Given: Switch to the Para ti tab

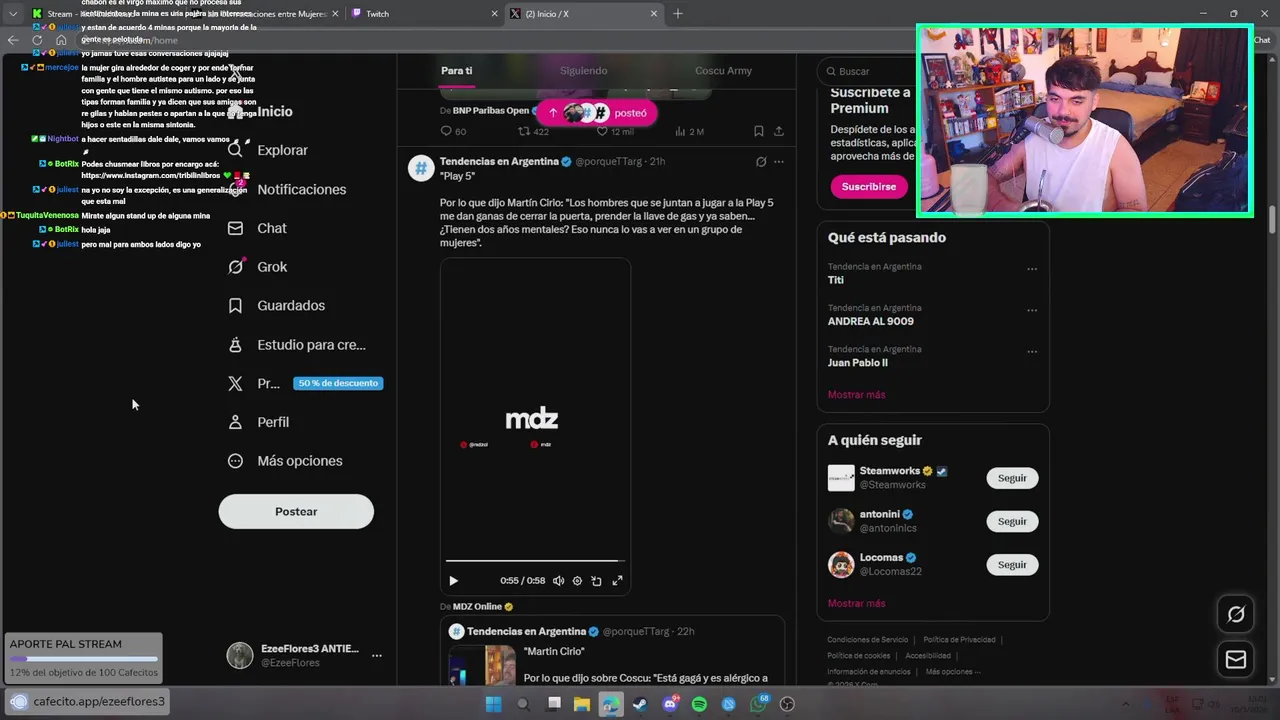Looking at the screenshot, I should [x=456, y=71].
